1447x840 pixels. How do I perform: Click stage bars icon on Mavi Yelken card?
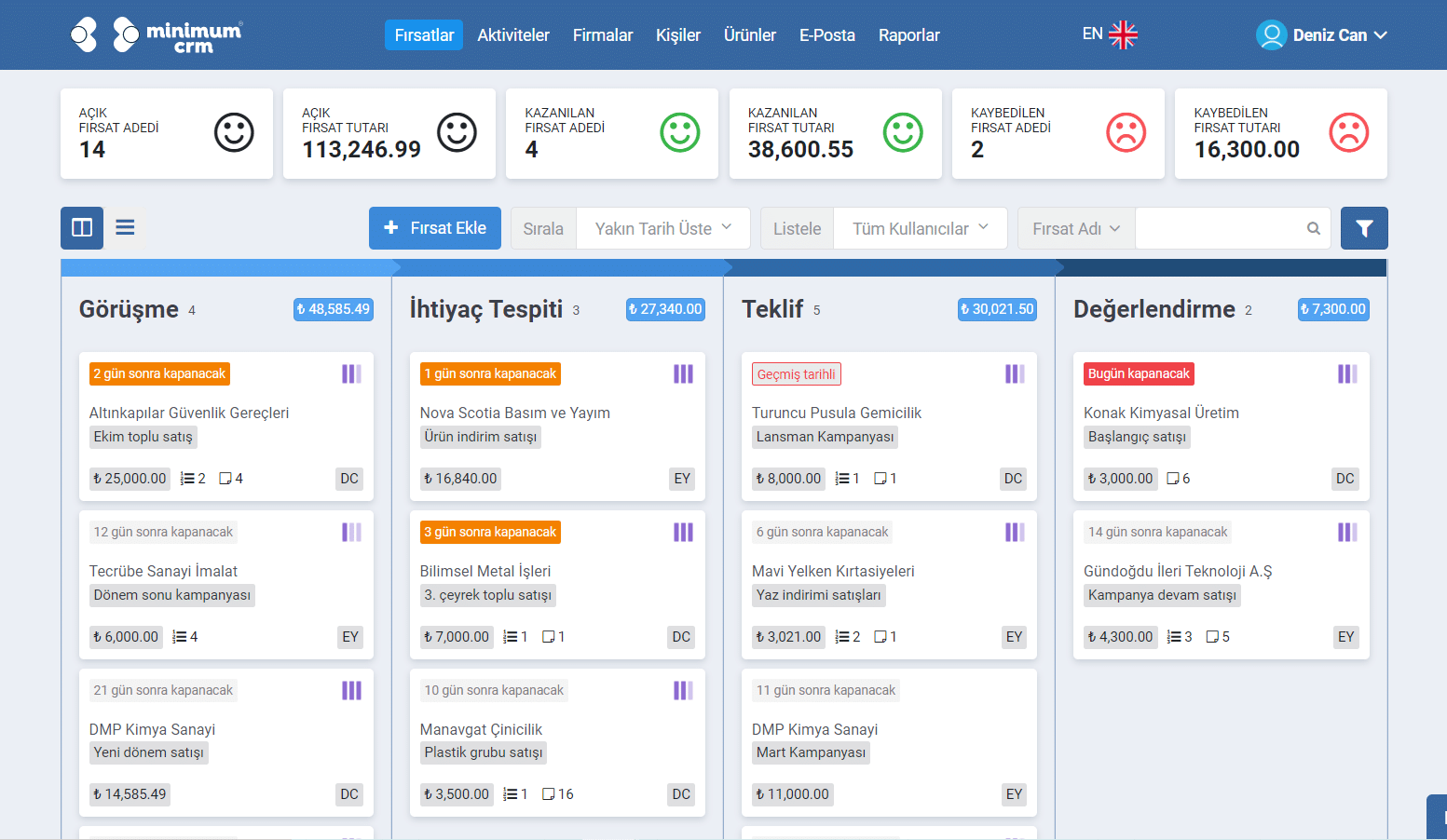click(1015, 532)
